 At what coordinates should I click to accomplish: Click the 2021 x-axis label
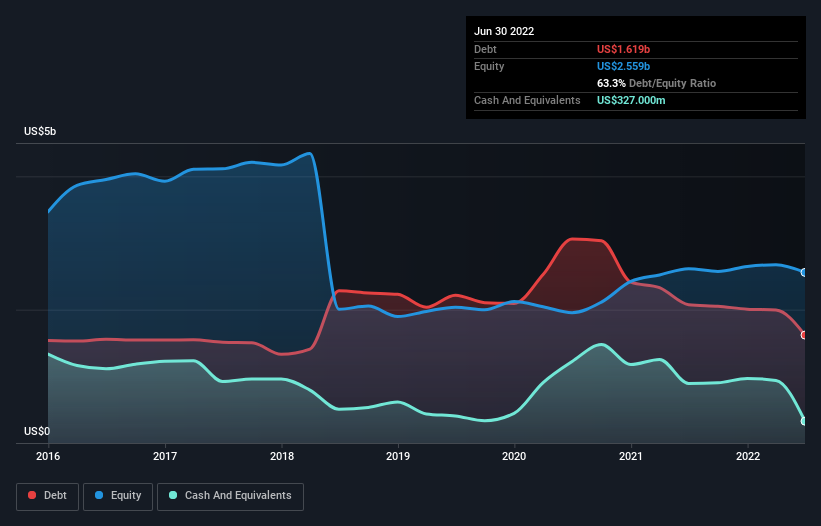pyautogui.click(x=631, y=456)
